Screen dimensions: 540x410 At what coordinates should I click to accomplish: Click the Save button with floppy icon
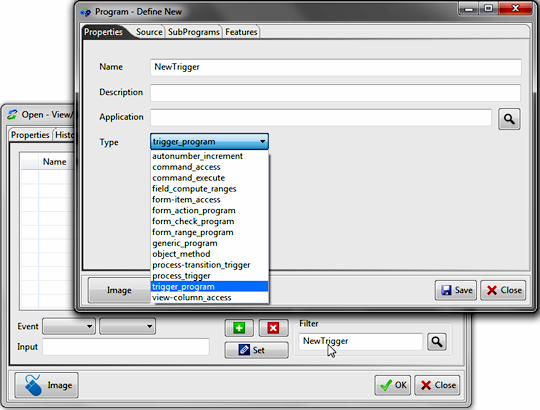click(456, 290)
